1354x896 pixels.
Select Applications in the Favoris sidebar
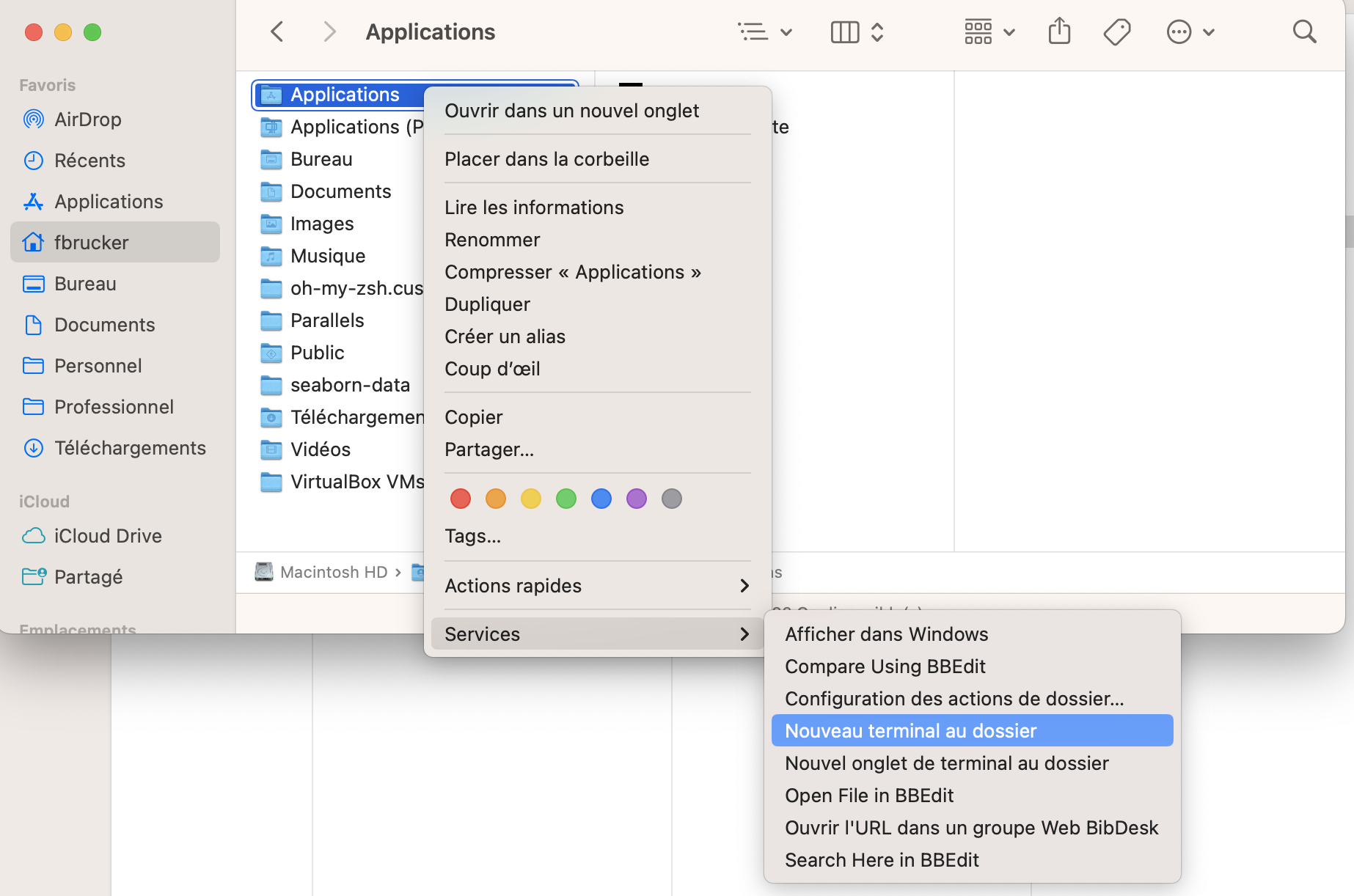pos(108,201)
